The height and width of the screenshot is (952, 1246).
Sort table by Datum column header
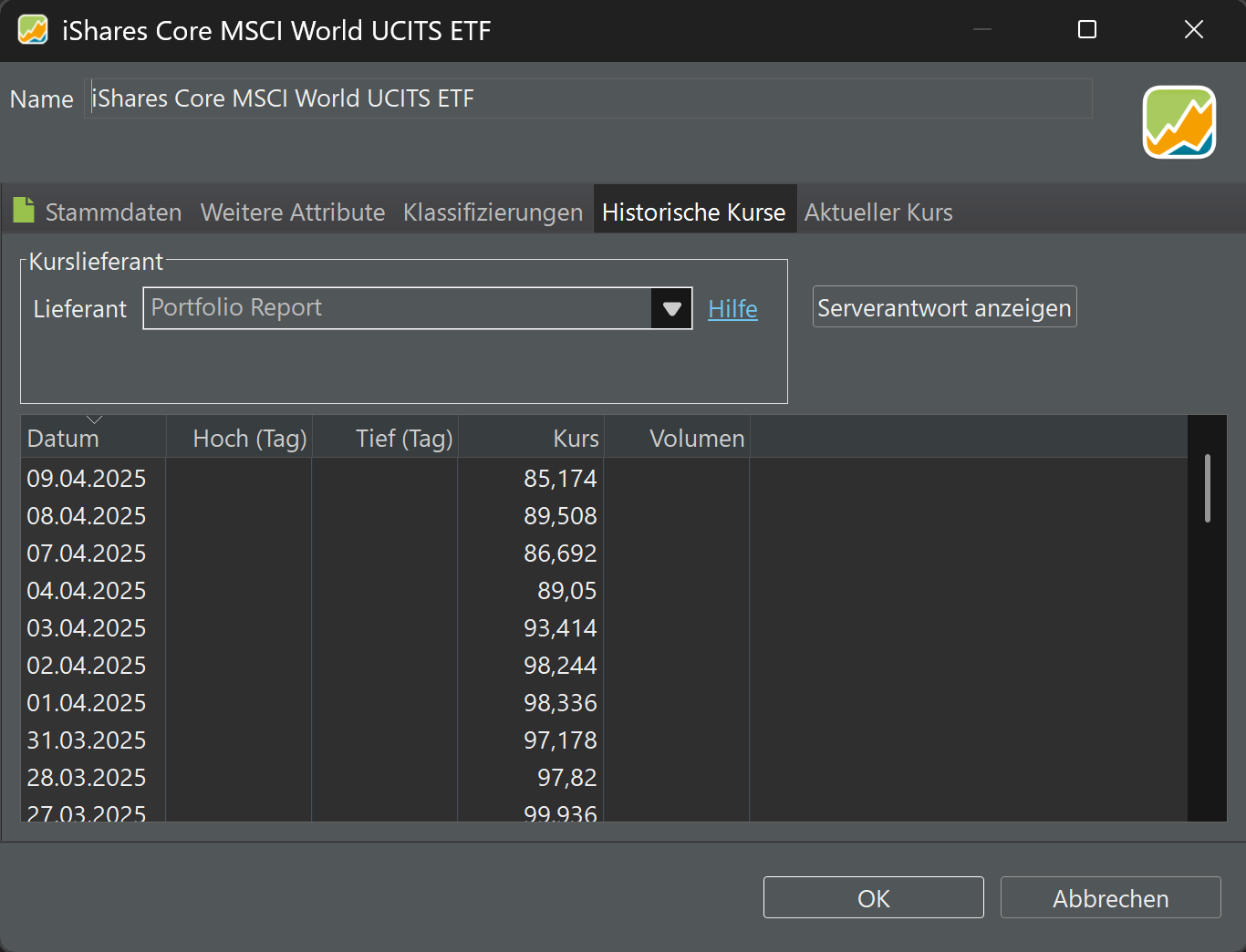[93, 438]
